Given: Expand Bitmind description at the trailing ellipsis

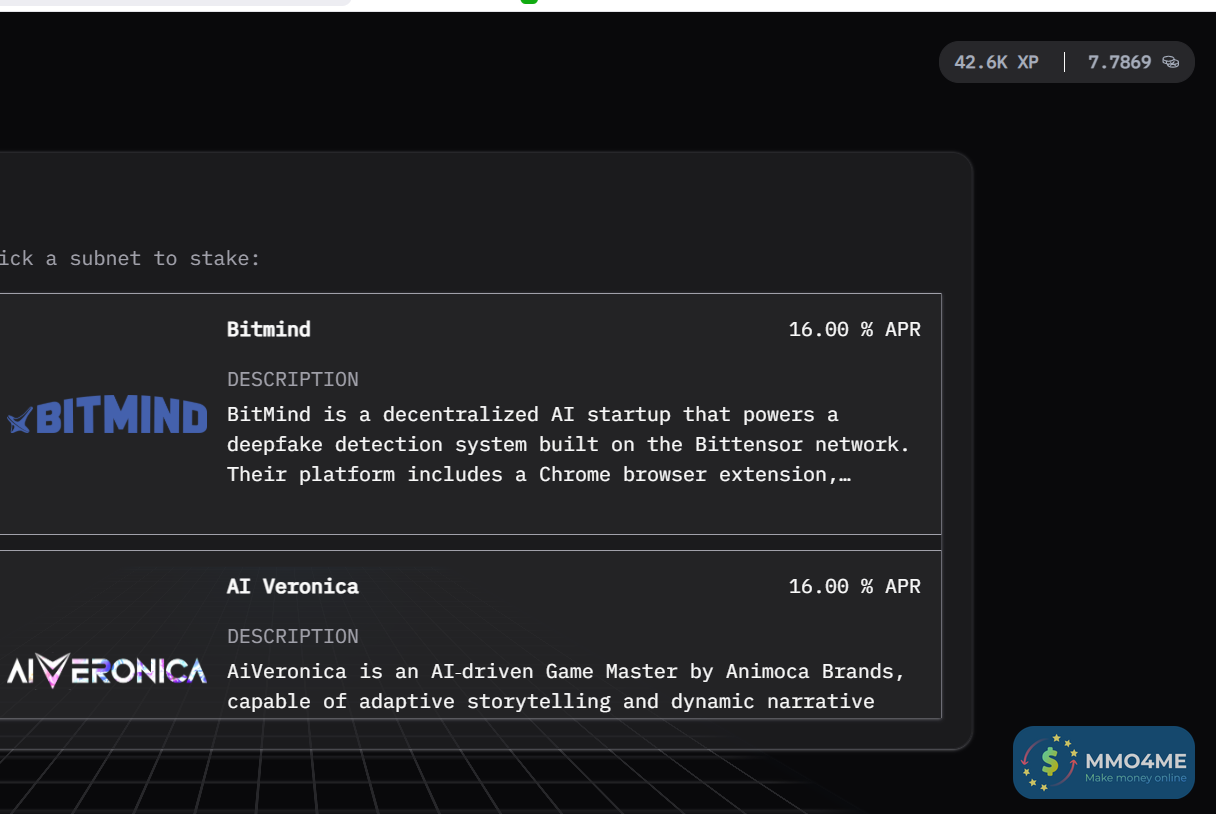Looking at the screenshot, I should (846, 475).
